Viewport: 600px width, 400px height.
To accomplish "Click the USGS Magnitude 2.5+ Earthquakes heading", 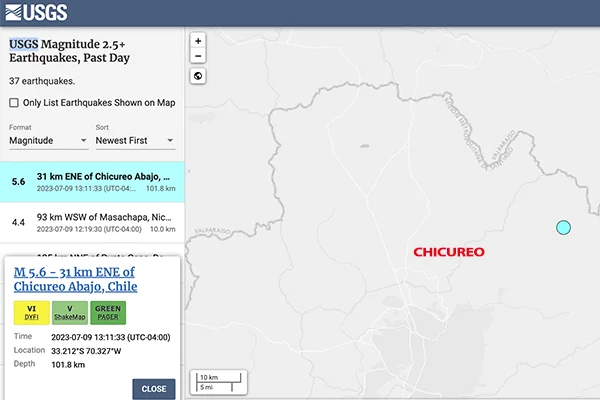I will tap(69, 51).
